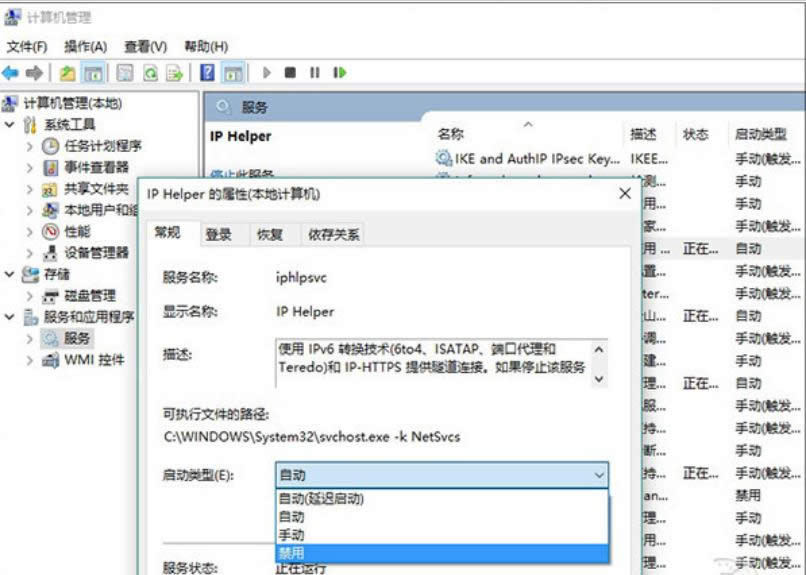Click the Device Manager icon
This screenshot has height=575, width=806.
tap(50, 253)
